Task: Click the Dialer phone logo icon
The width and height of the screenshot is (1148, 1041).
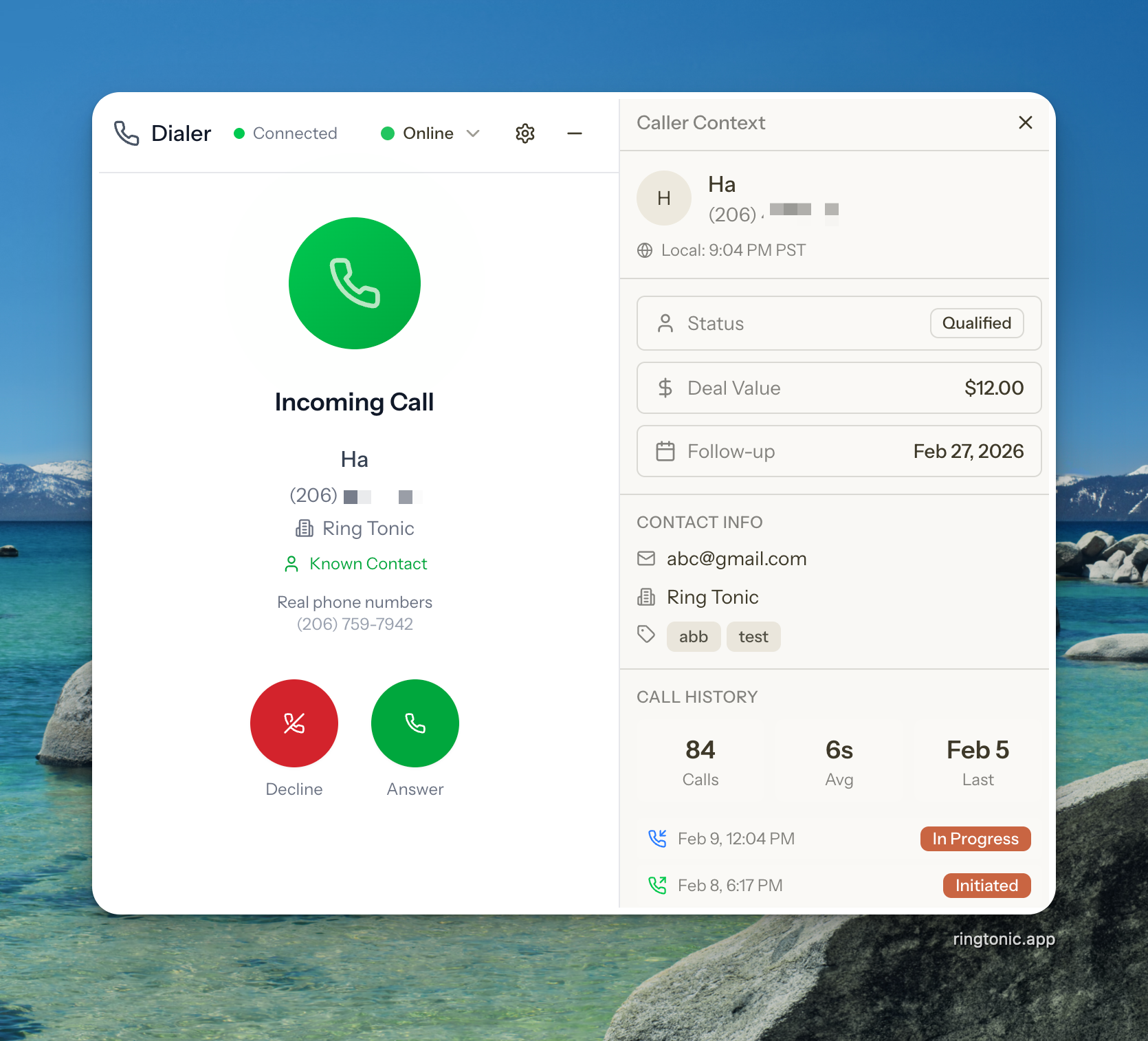Action: pos(126,133)
